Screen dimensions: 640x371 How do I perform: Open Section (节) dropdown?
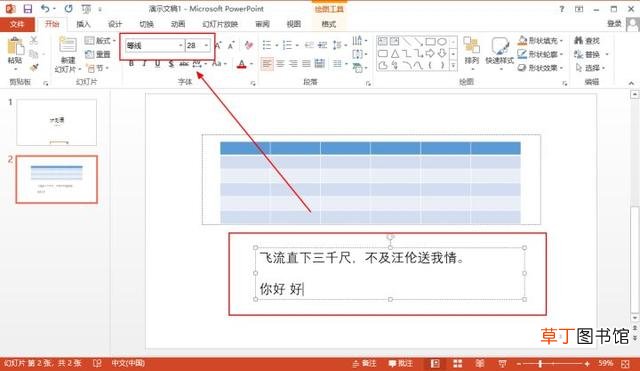coord(97,68)
